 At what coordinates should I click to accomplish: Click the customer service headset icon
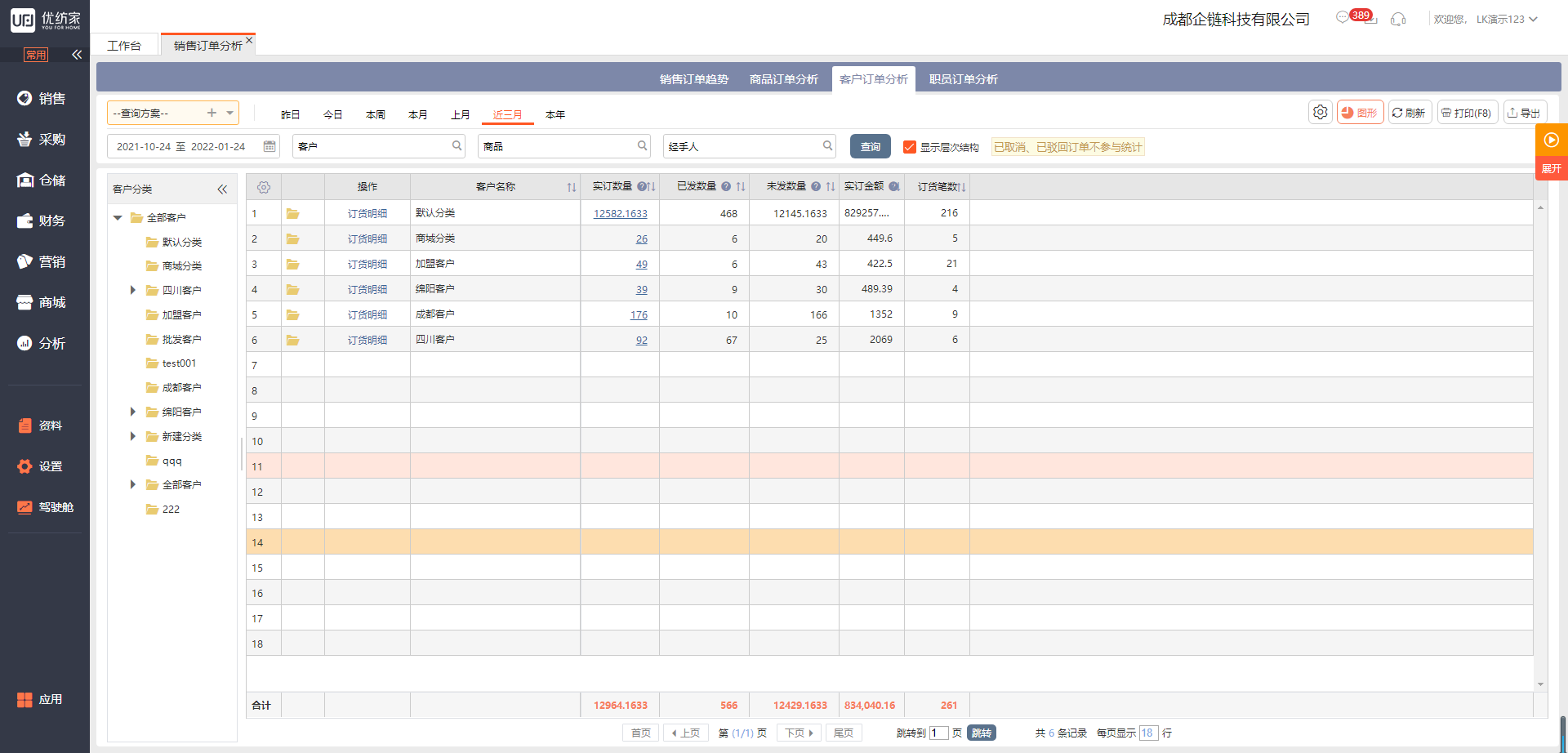[1398, 19]
